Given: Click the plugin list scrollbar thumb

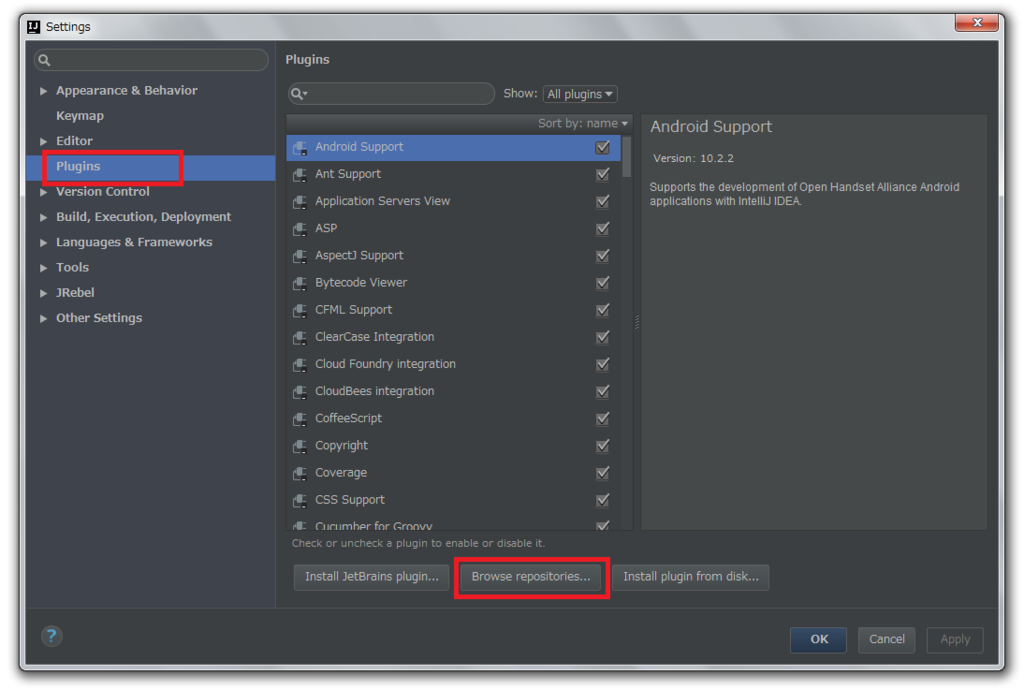Looking at the screenshot, I should (x=627, y=157).
